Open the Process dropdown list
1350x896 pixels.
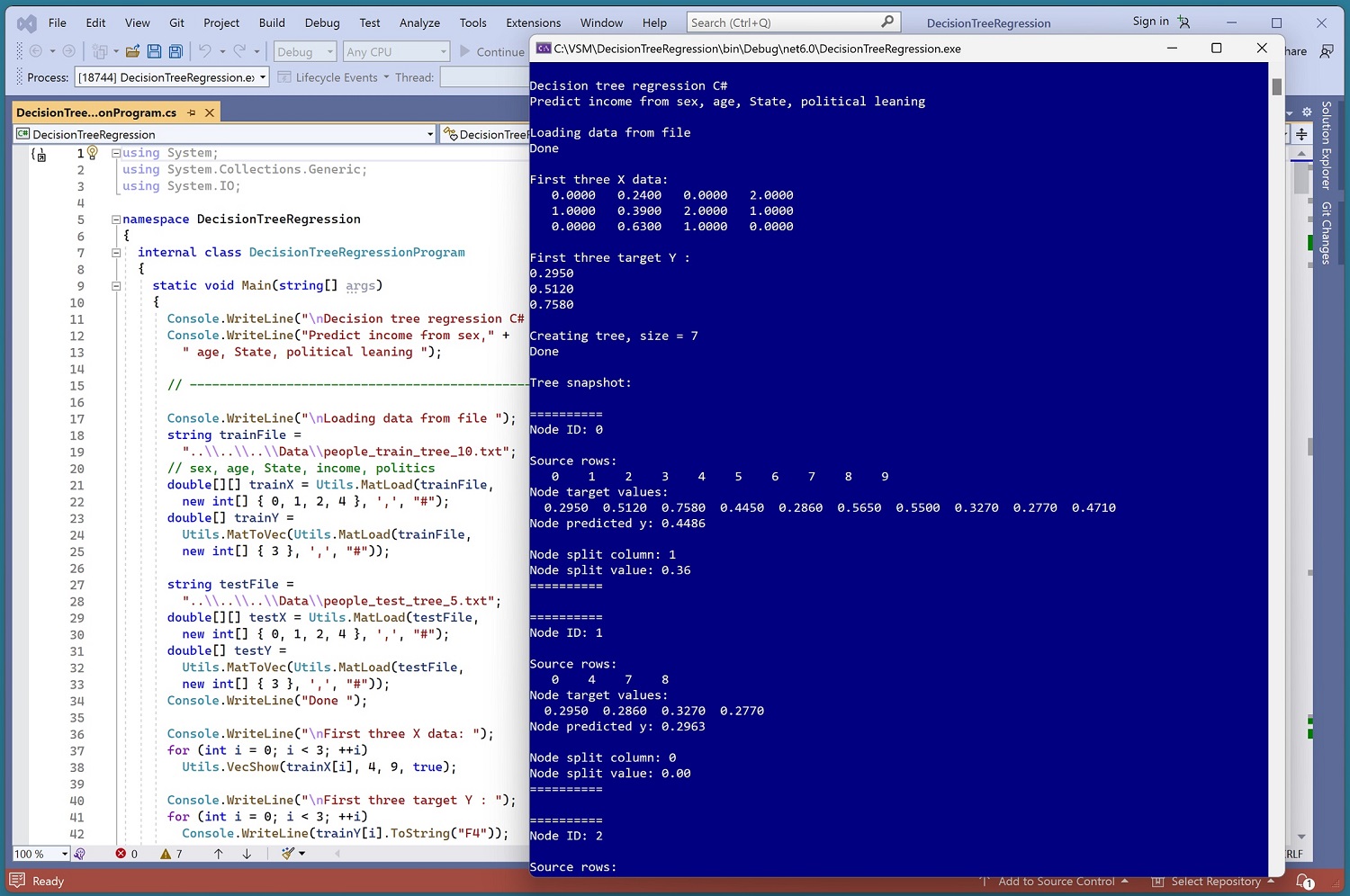pos(263,77)
